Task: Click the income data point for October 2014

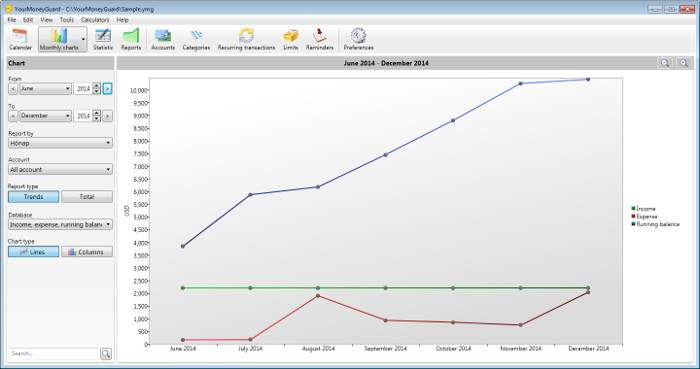Action: (x=453, y=288)
